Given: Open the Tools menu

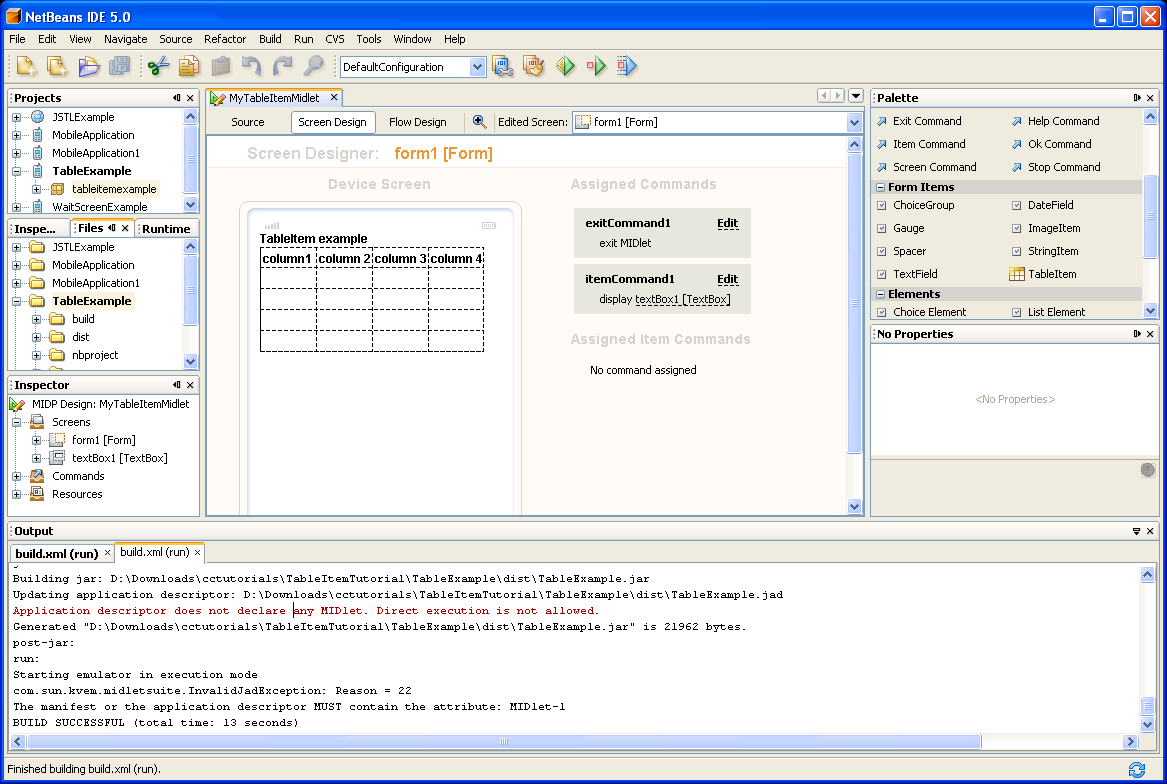Looking at the screenshot, I should click(x=368, y=39).
